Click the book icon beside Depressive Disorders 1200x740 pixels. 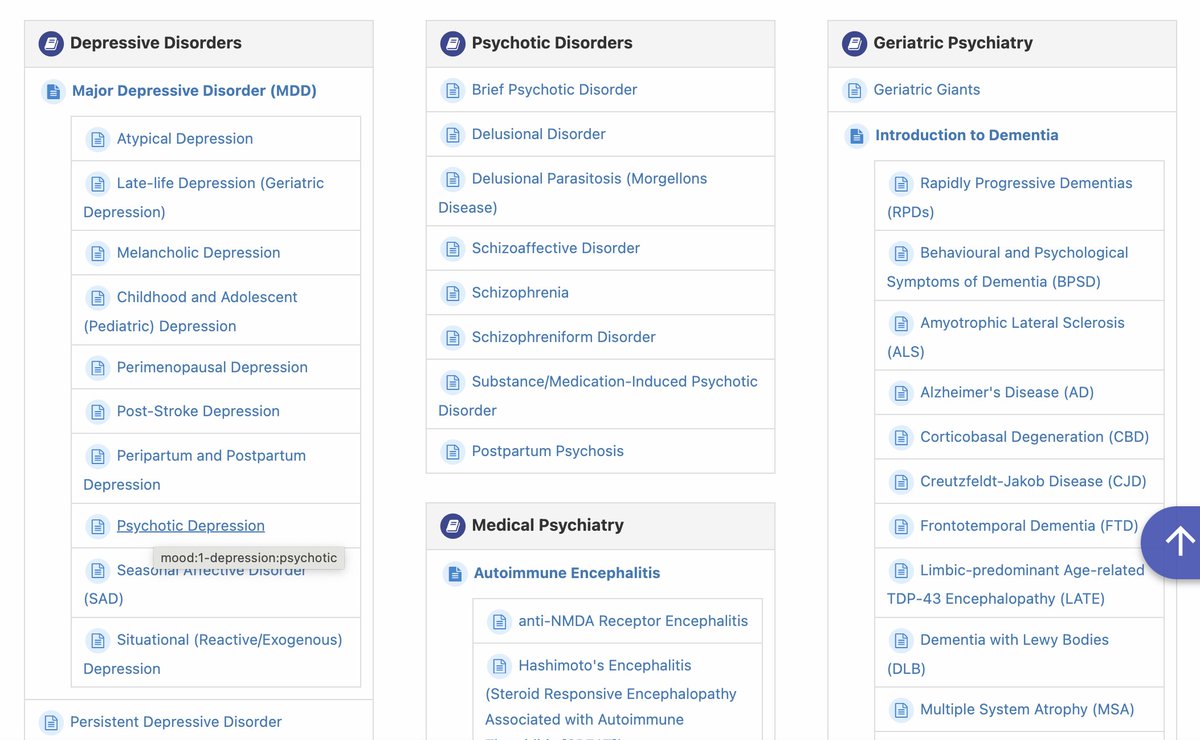click(x=51, y=43)
